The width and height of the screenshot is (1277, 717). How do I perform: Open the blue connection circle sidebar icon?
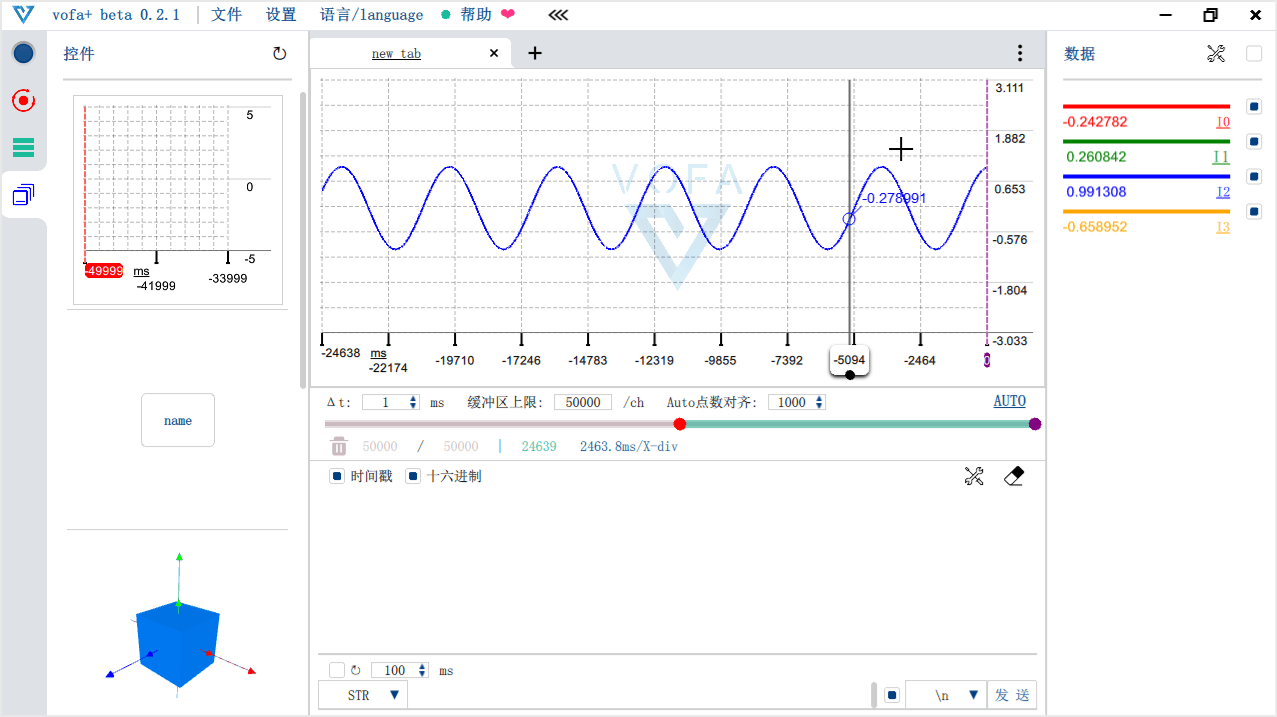(x=23, y=53)
